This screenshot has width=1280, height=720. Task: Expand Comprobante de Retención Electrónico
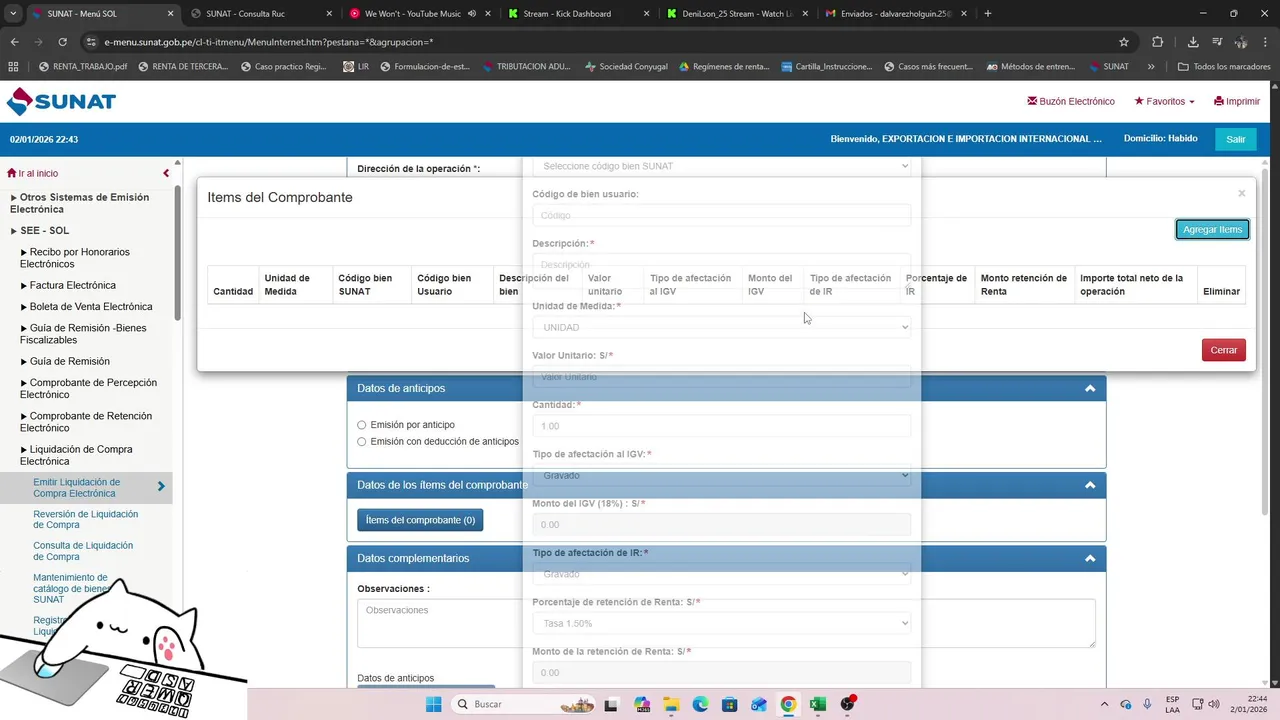click(86, 421)
